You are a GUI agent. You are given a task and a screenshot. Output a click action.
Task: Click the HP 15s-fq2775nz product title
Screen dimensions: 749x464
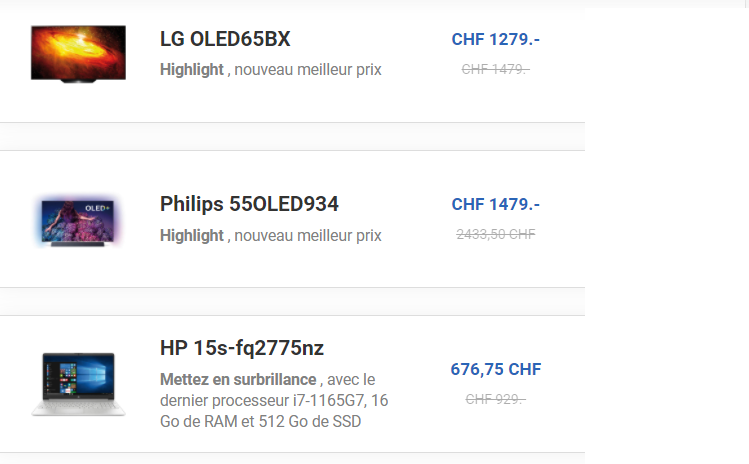coord(242,348)
